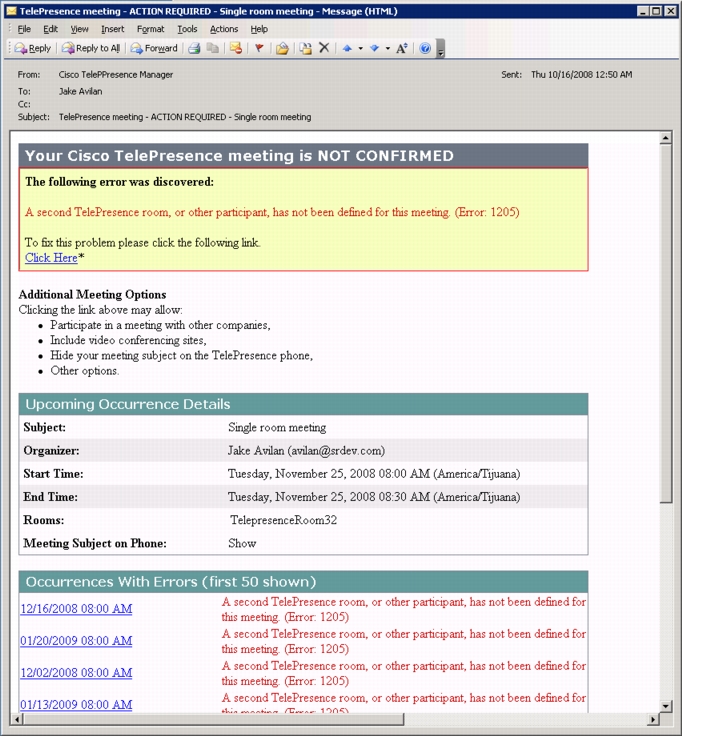Image resolution: width=701 pixels, height=754 pixels.
Task: Click the vertical scrollbar up arrow
Action: pyautogui.click(x=665, y=138)
